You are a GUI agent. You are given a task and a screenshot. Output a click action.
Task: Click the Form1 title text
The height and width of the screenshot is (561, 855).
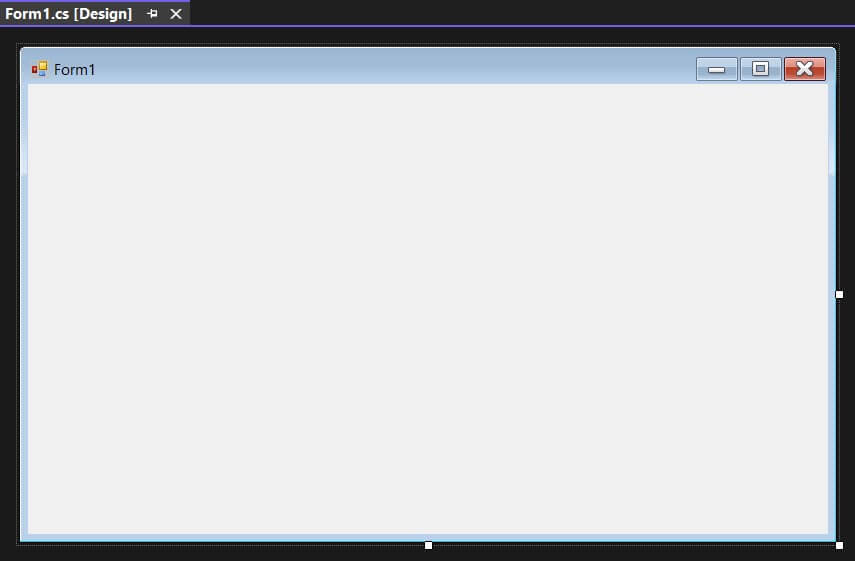[x=75, y=70]
